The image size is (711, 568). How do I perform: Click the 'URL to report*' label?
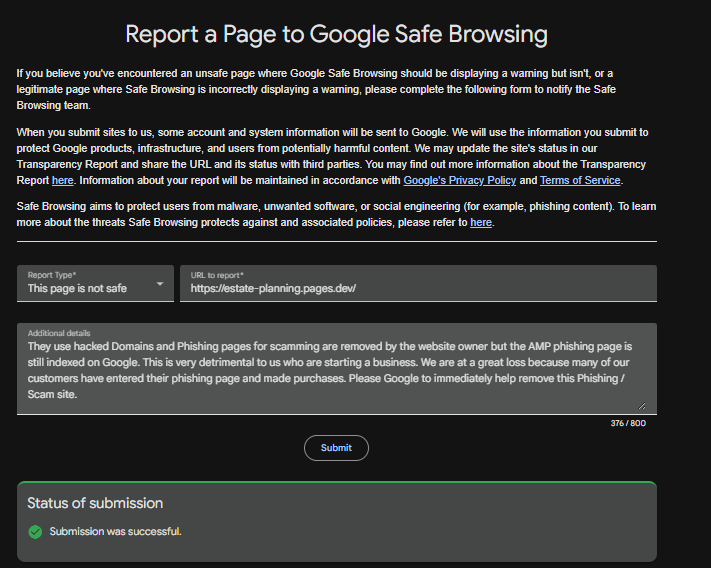coord(217,275)
